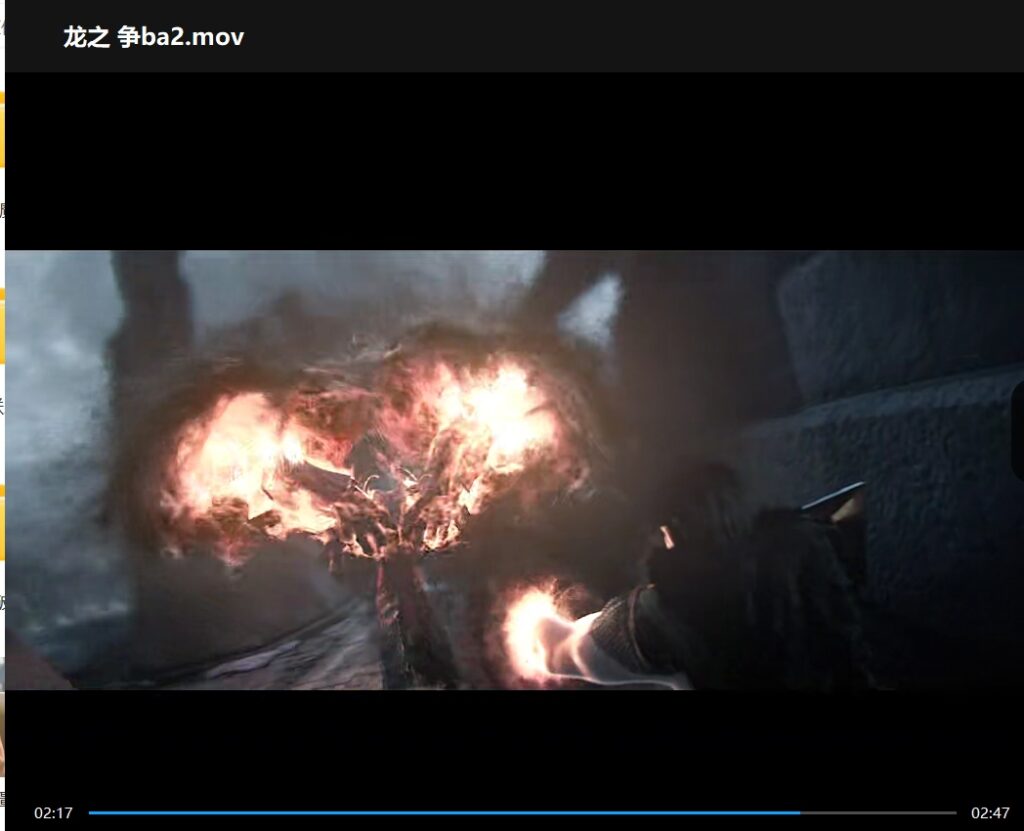Click the dark cloaked figure in the video
The width and height of the screenshot is (1024, 831).
[740, 590]
